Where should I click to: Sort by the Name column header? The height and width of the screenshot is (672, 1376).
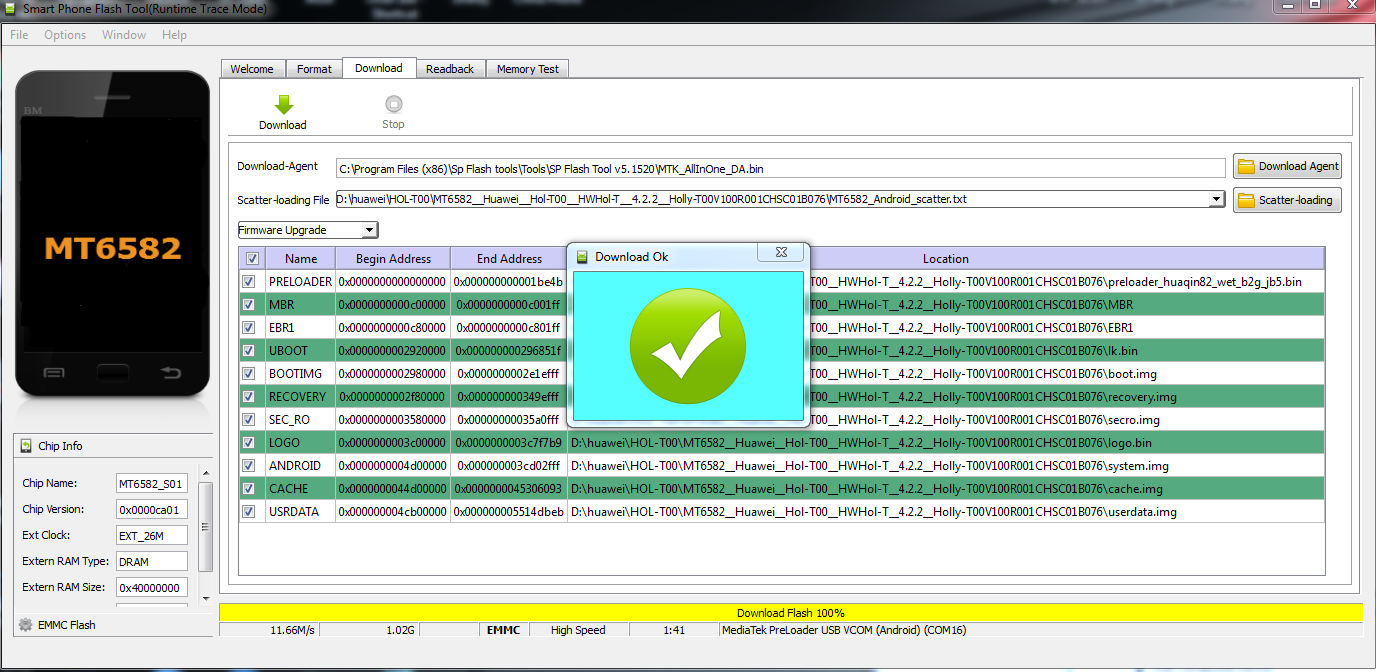[300, 258]
